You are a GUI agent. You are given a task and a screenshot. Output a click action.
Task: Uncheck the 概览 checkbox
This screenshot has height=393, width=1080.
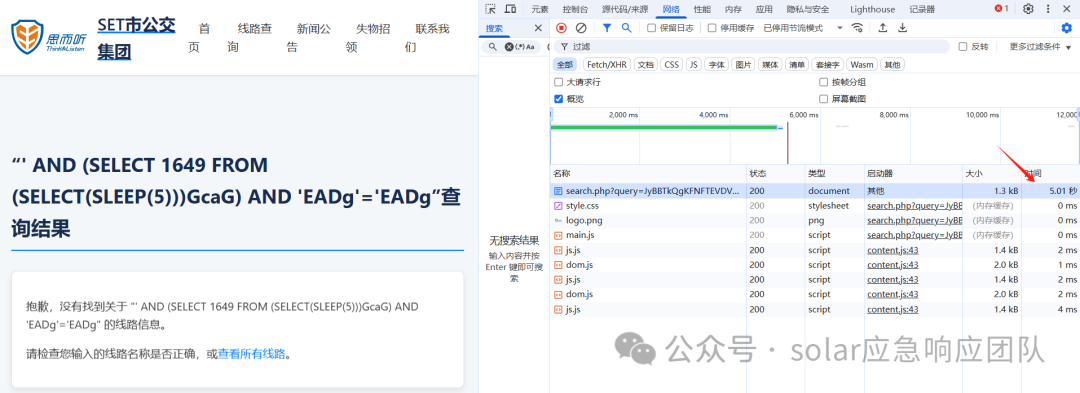coord(559,99)
